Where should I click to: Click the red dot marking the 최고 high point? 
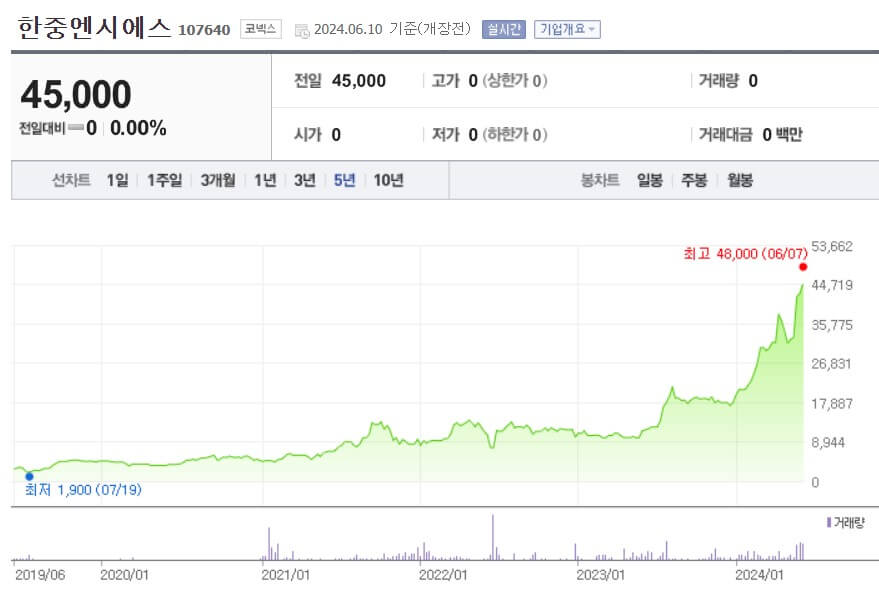click(801, 268)
